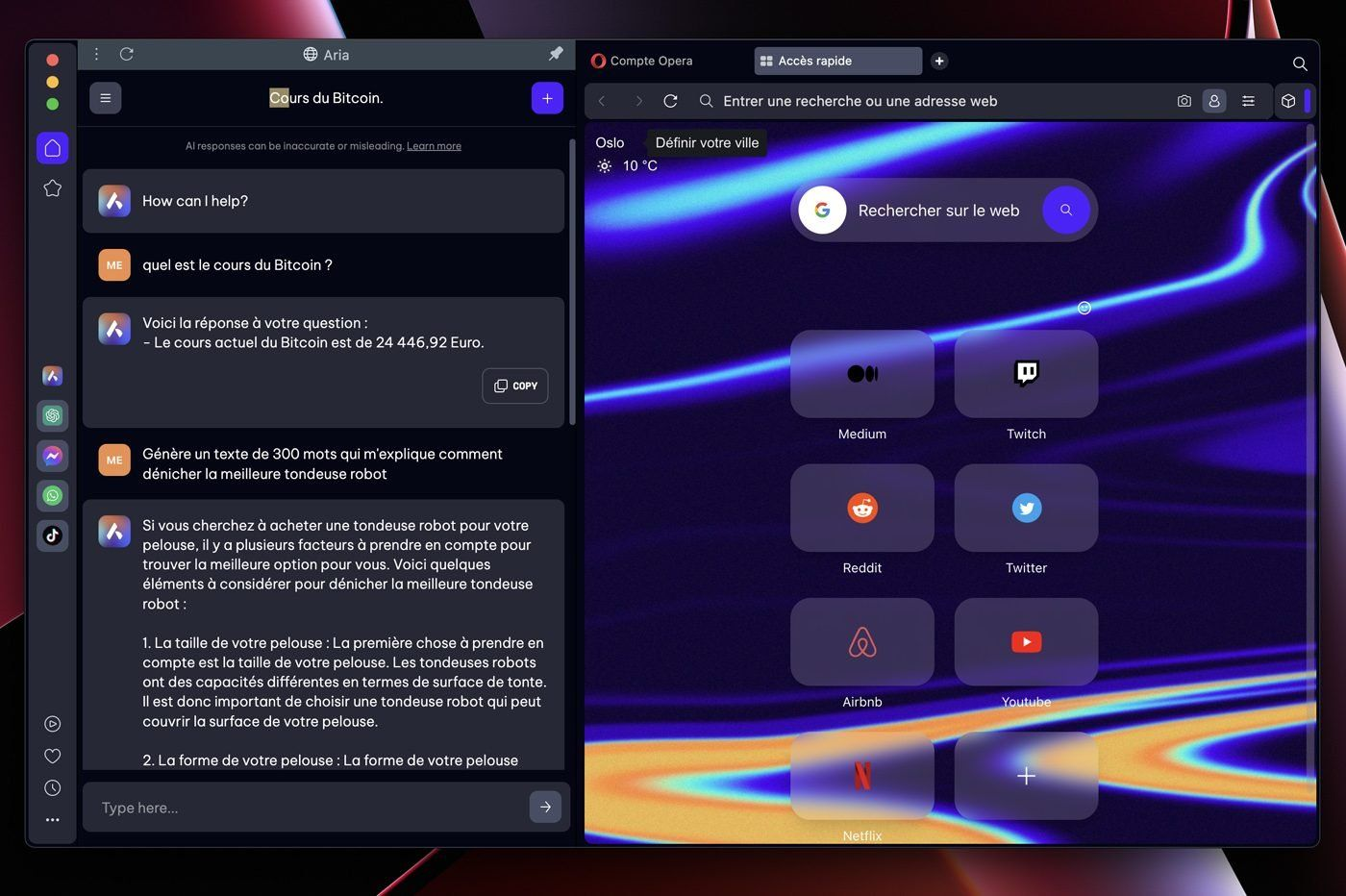Open the Medium speed dial
1346x896 pixels.
point(862,374)
